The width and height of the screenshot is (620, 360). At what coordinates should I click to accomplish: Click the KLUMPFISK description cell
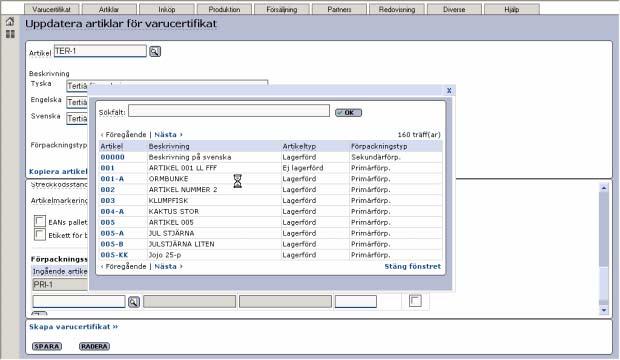click(x=168, y=201)
